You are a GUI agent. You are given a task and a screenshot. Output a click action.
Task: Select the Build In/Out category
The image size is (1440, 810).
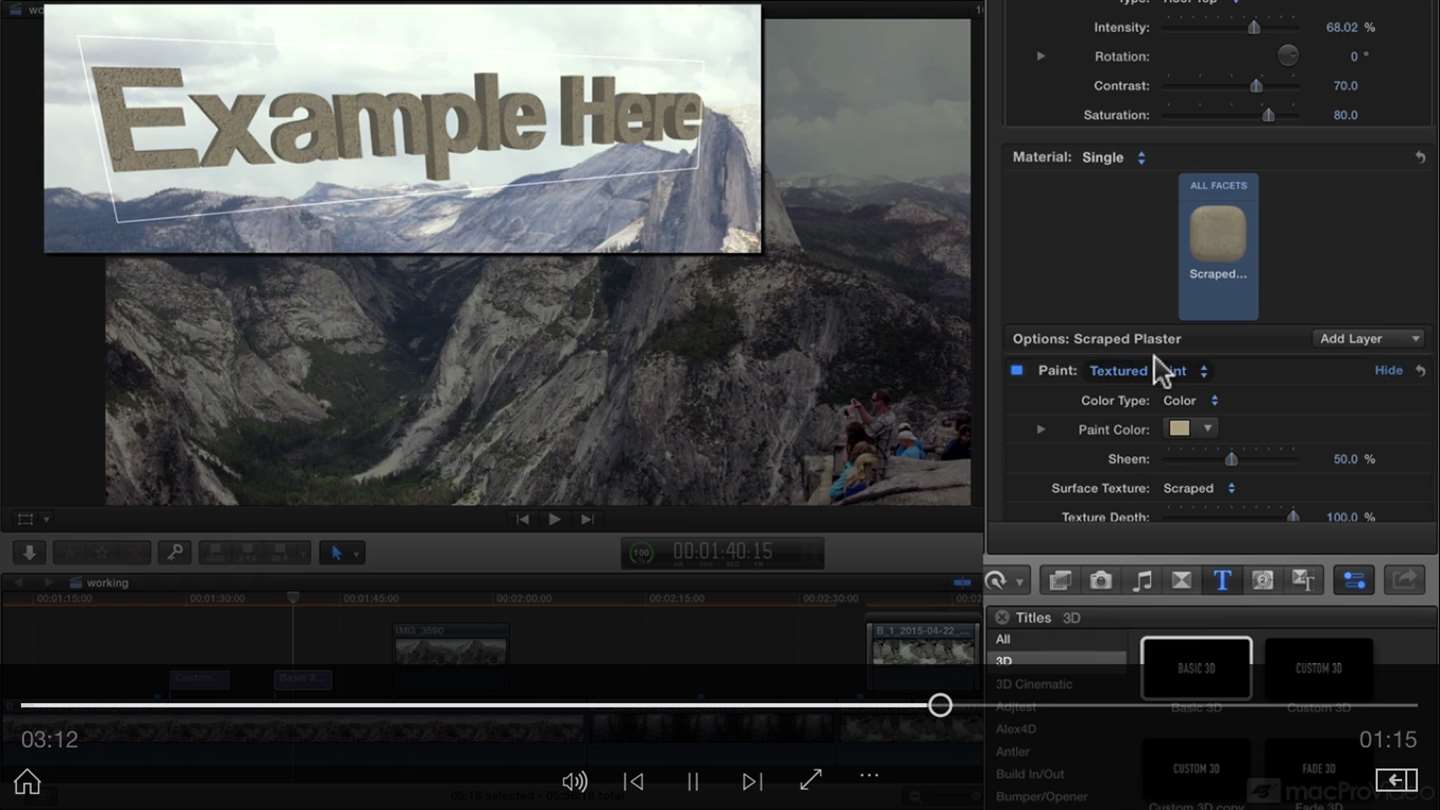1030,774
